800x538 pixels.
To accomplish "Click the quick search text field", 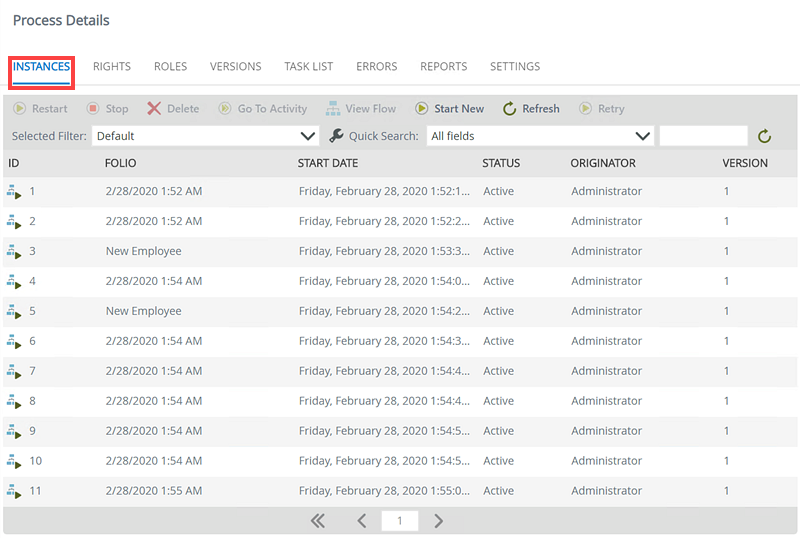I will [703, 136].
